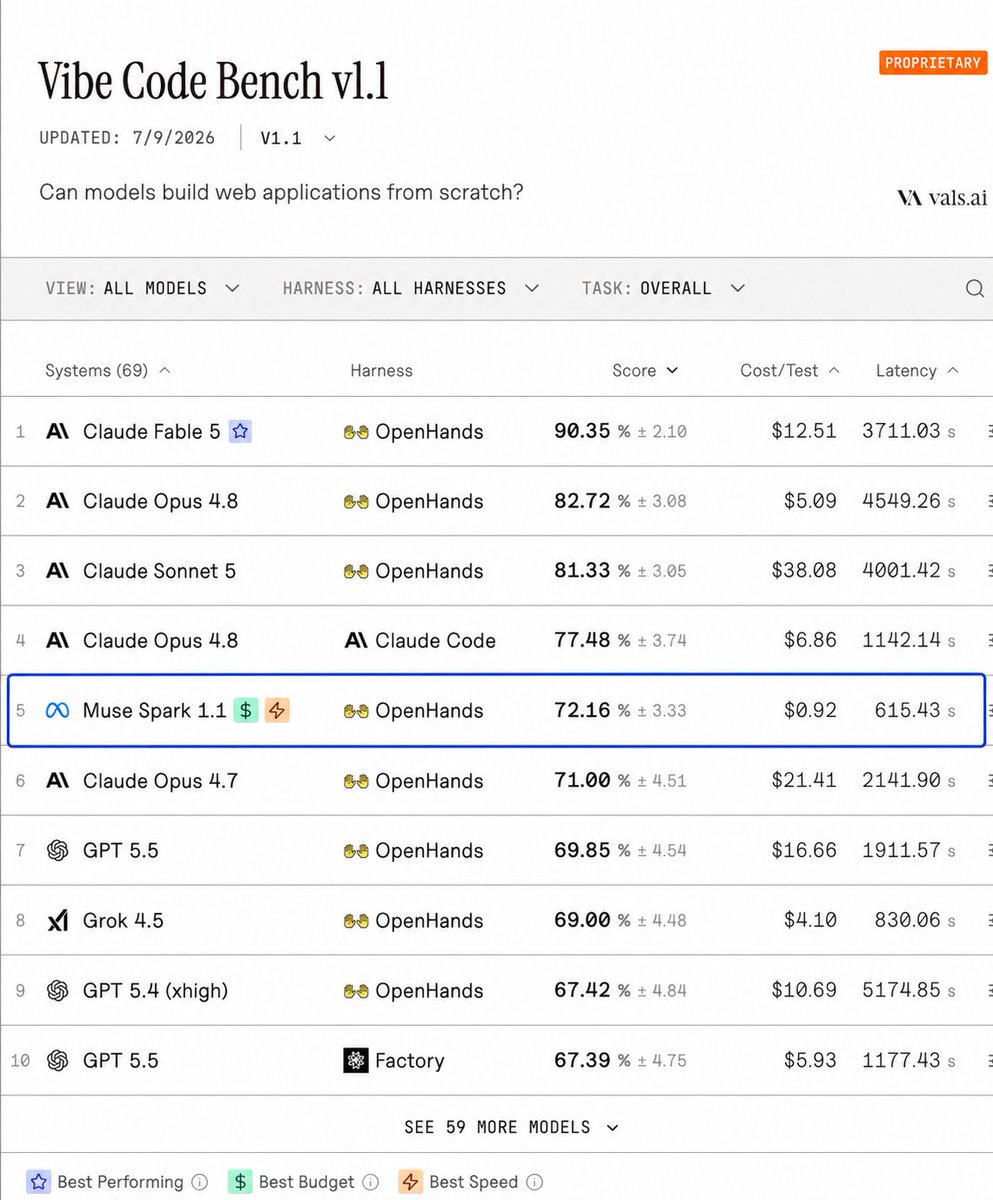Click the Claude Code harness label
Screen dimensions: 993x1200
point(435,641)
